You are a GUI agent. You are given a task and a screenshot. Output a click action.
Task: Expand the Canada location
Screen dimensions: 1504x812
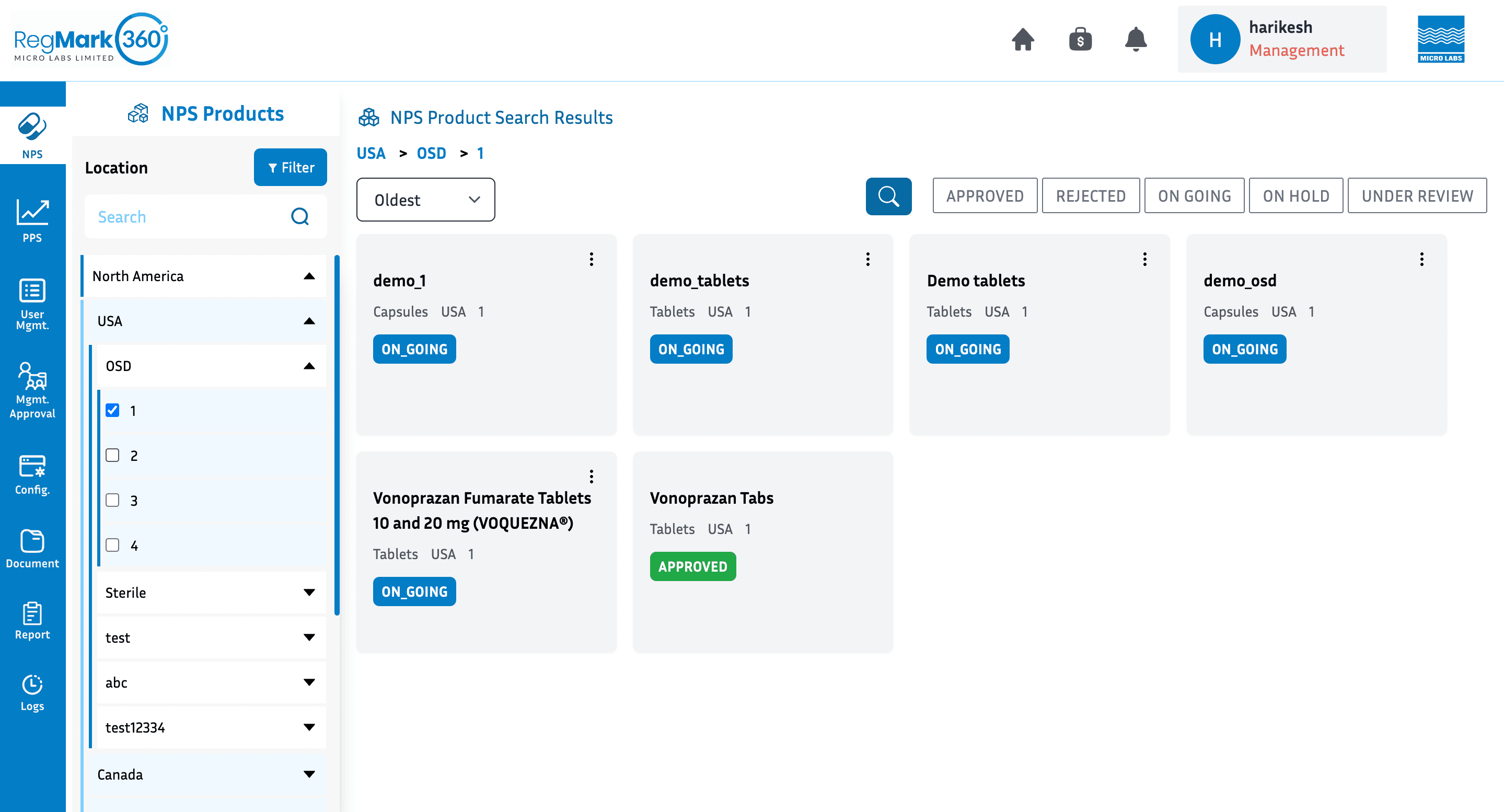pos(204,774)
